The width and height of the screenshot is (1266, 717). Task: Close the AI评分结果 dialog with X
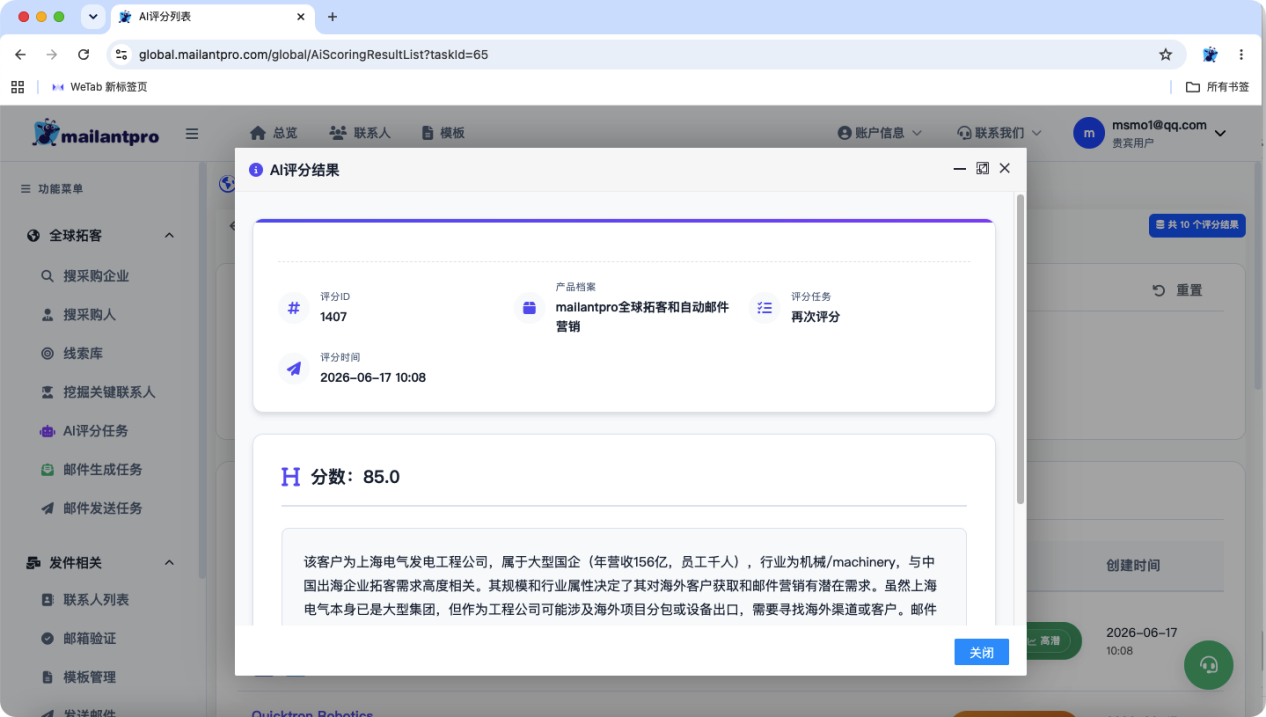click(x=1005, y=168)
